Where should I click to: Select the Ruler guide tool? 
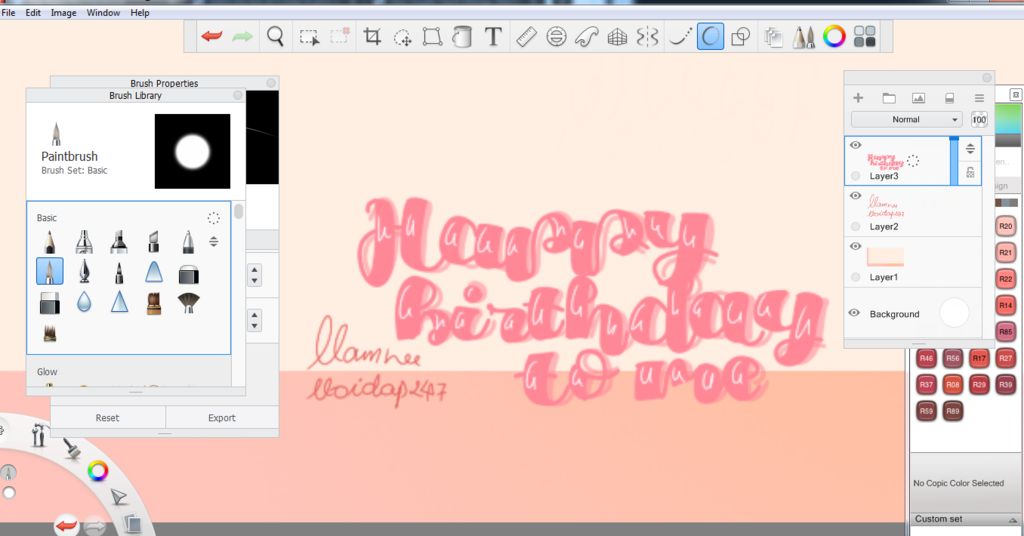[526, 37]
